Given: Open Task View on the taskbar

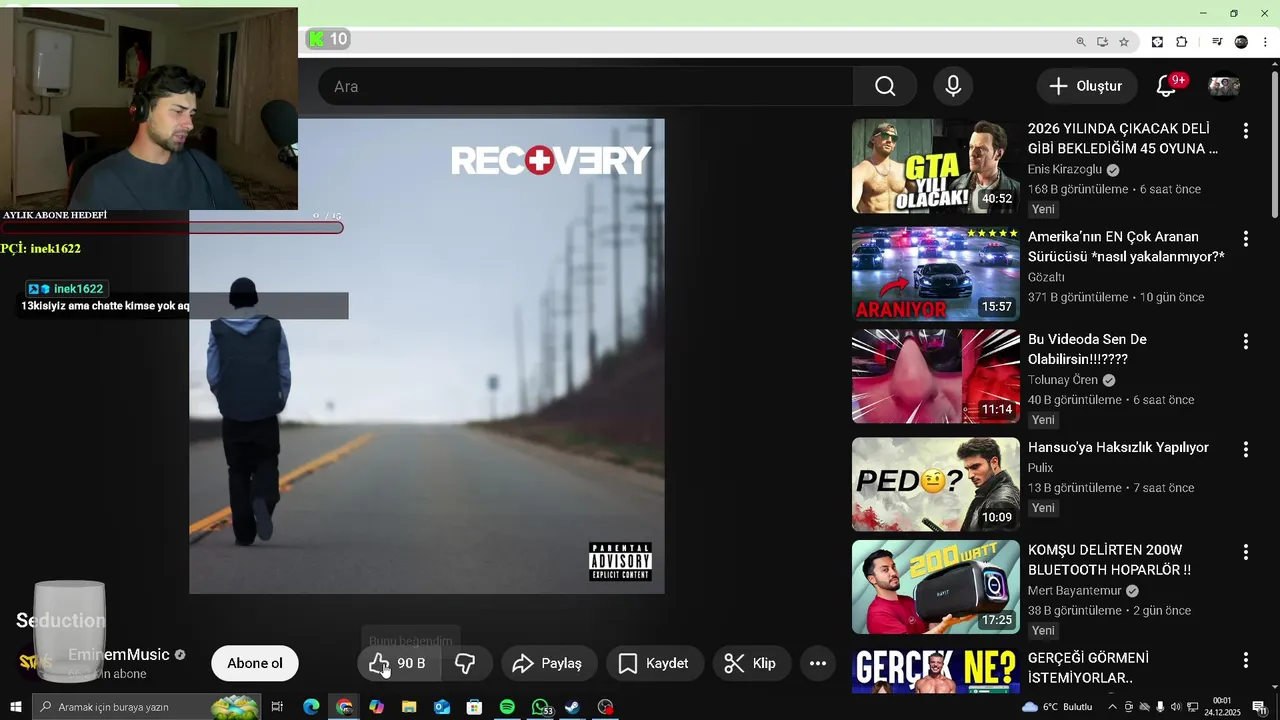Looking at the screenshot, I should tap(278, 707).
